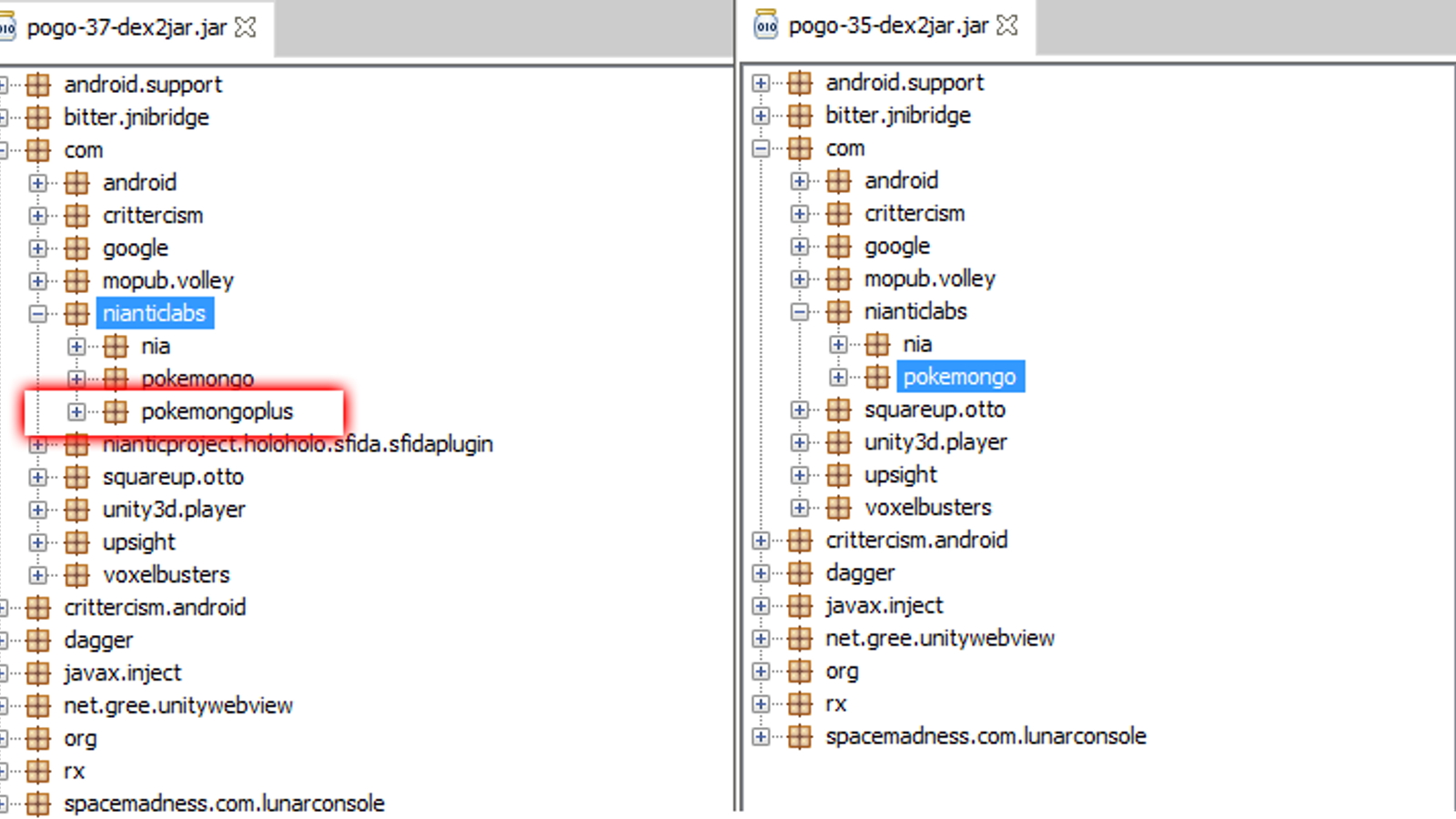Select 'javax.inject' label in pogo-35 pane
The width and height of the screenshot is (1456, 819).
[x=885, y=606]
